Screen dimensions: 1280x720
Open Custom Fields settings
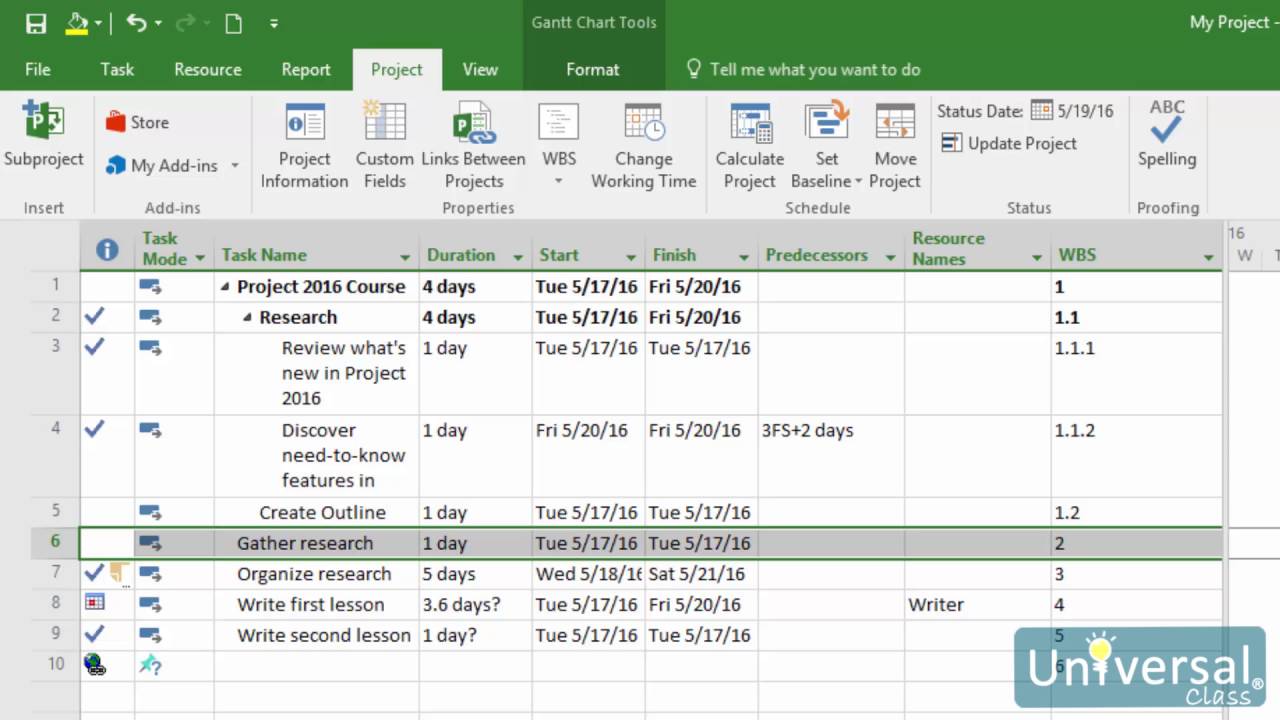point(384,123)
